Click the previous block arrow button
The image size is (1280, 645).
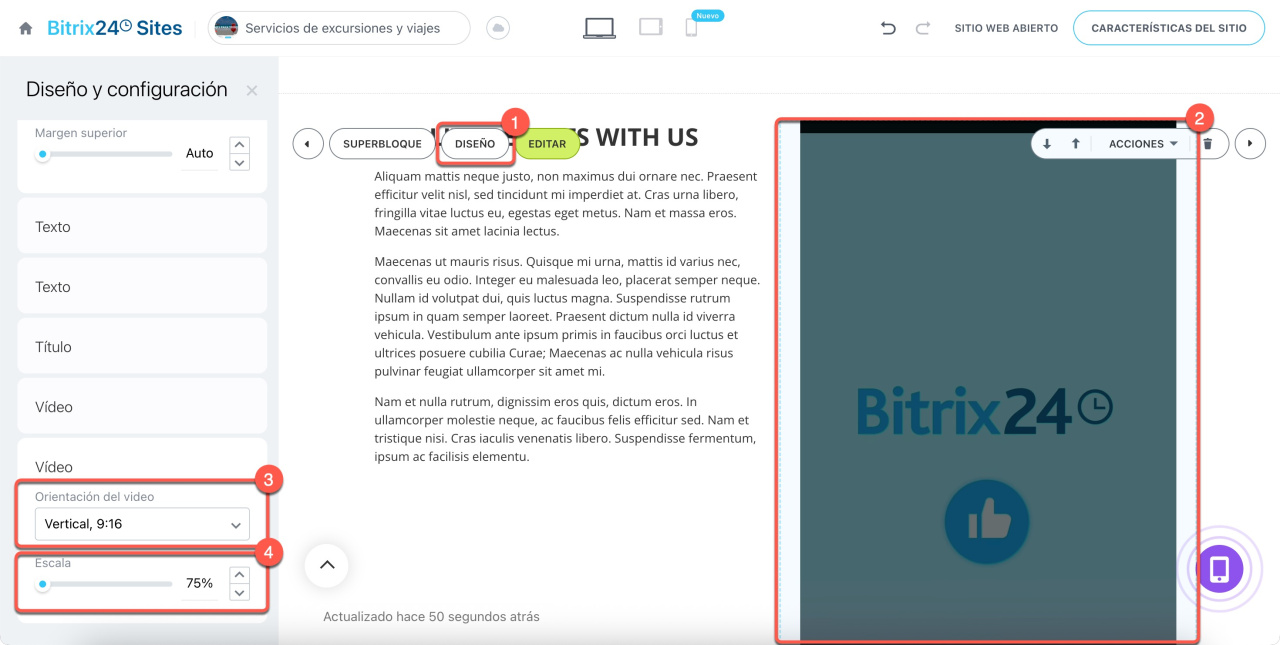(308, 144)
